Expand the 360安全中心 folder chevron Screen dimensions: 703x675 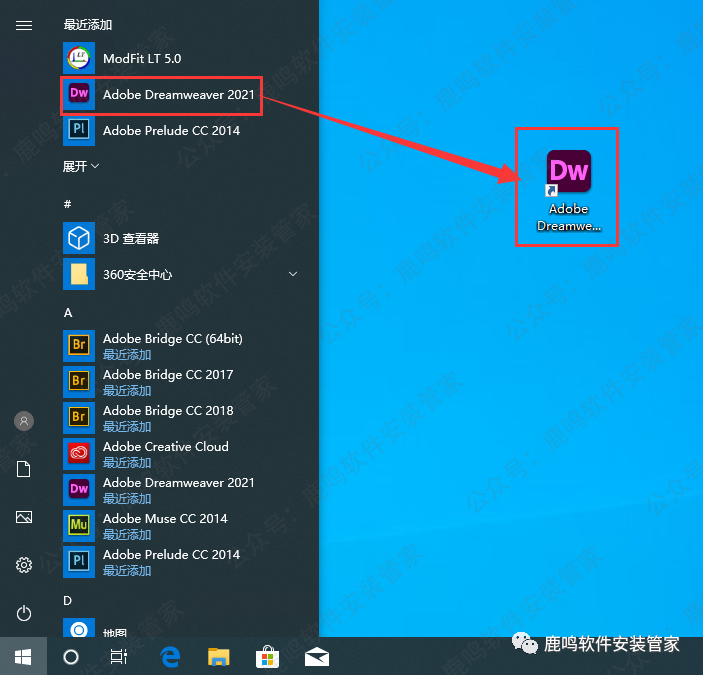click(x=293, y=274)
